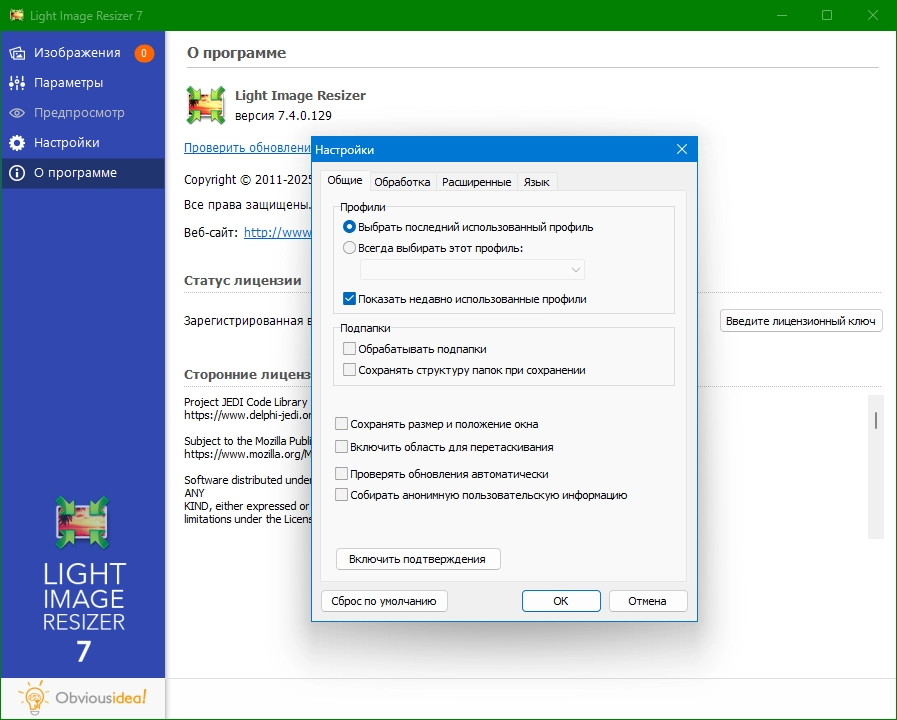Click Отмена to cancel settings
897x720 pixels.
point(648,601)
